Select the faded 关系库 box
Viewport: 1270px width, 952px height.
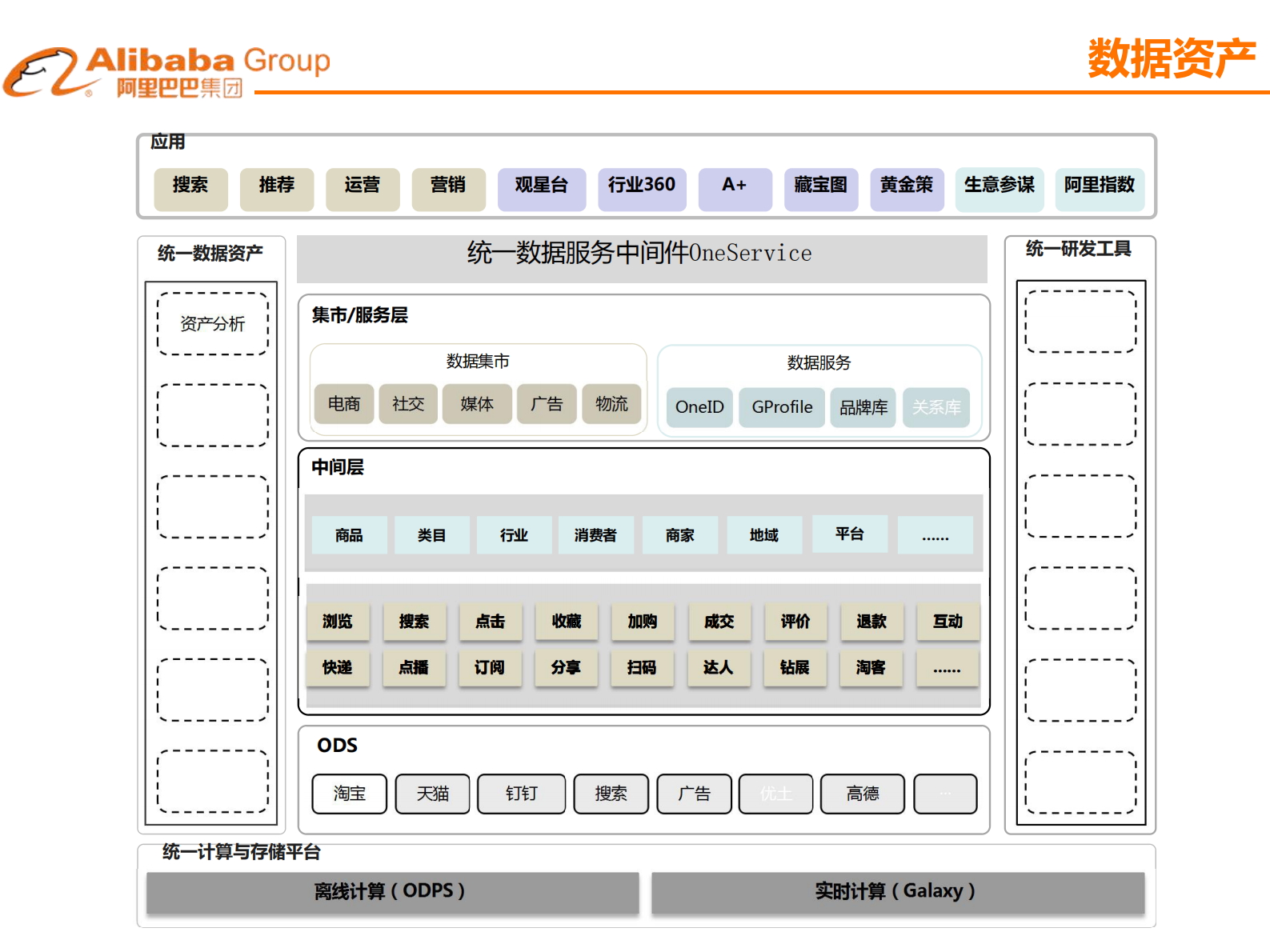point(936,407)
